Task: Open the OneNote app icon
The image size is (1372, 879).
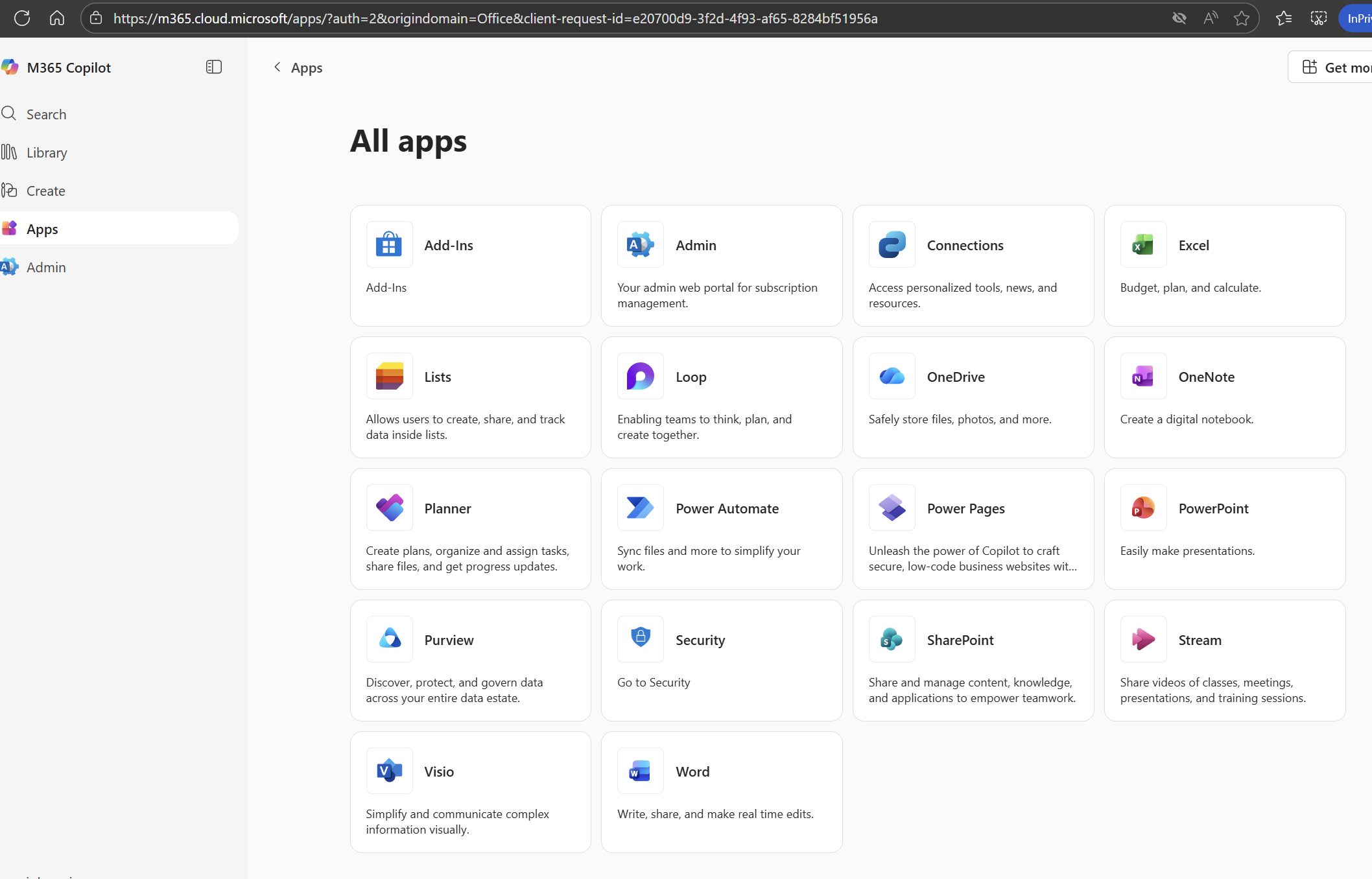Action: (x=1143, y=377)
